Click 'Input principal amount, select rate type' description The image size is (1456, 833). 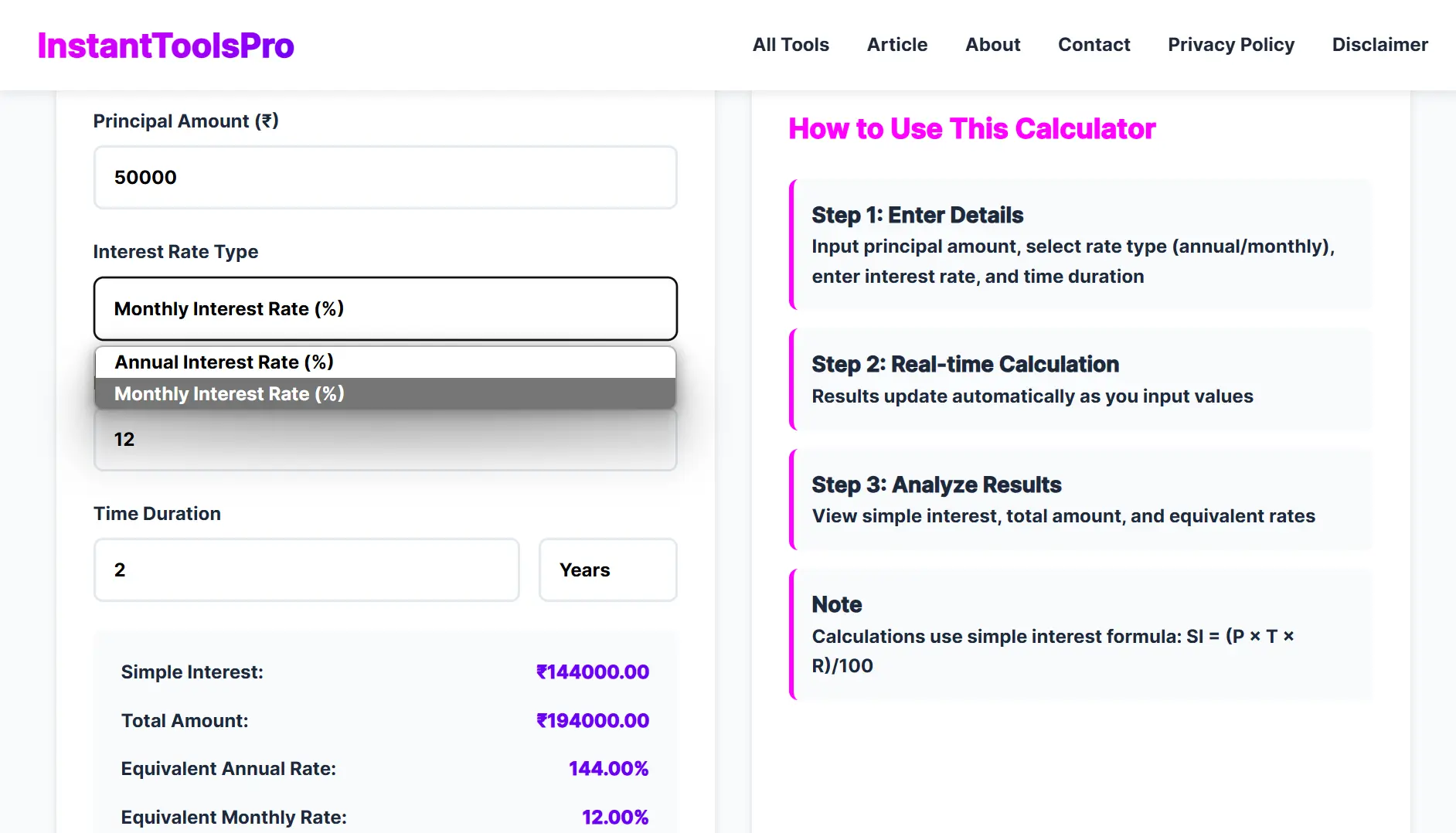click(x=1073, y=262)
